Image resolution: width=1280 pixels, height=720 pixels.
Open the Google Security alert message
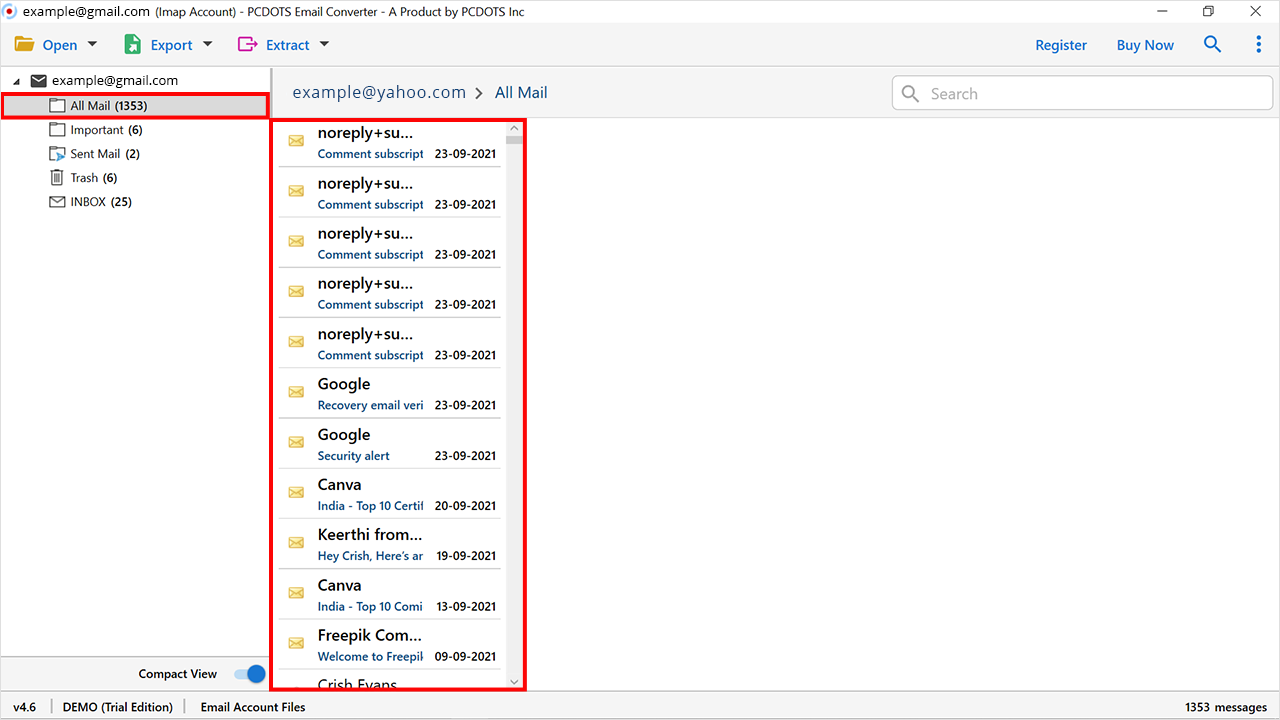(x=390, y=443)
